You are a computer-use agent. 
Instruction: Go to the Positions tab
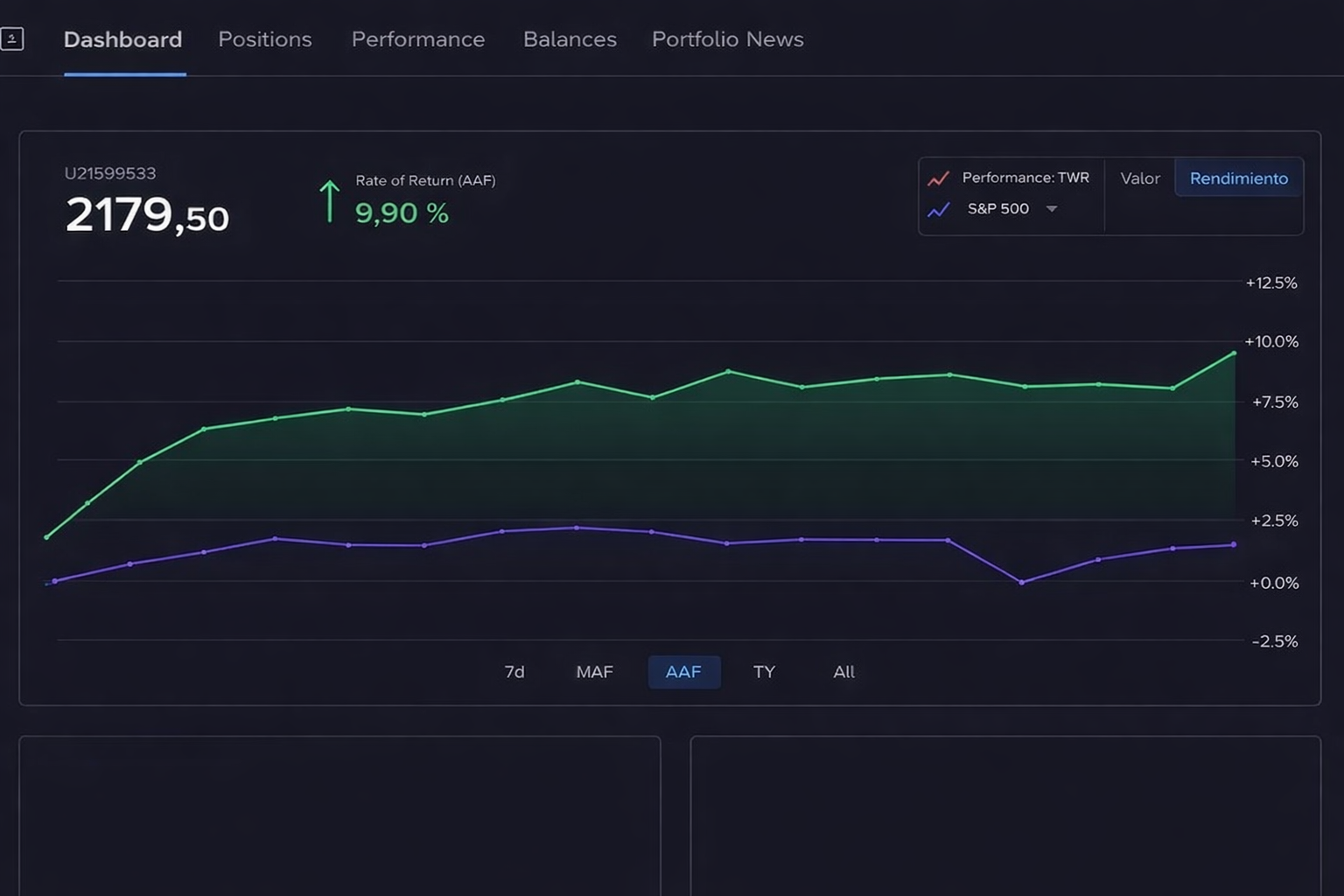tap(265, 39)
